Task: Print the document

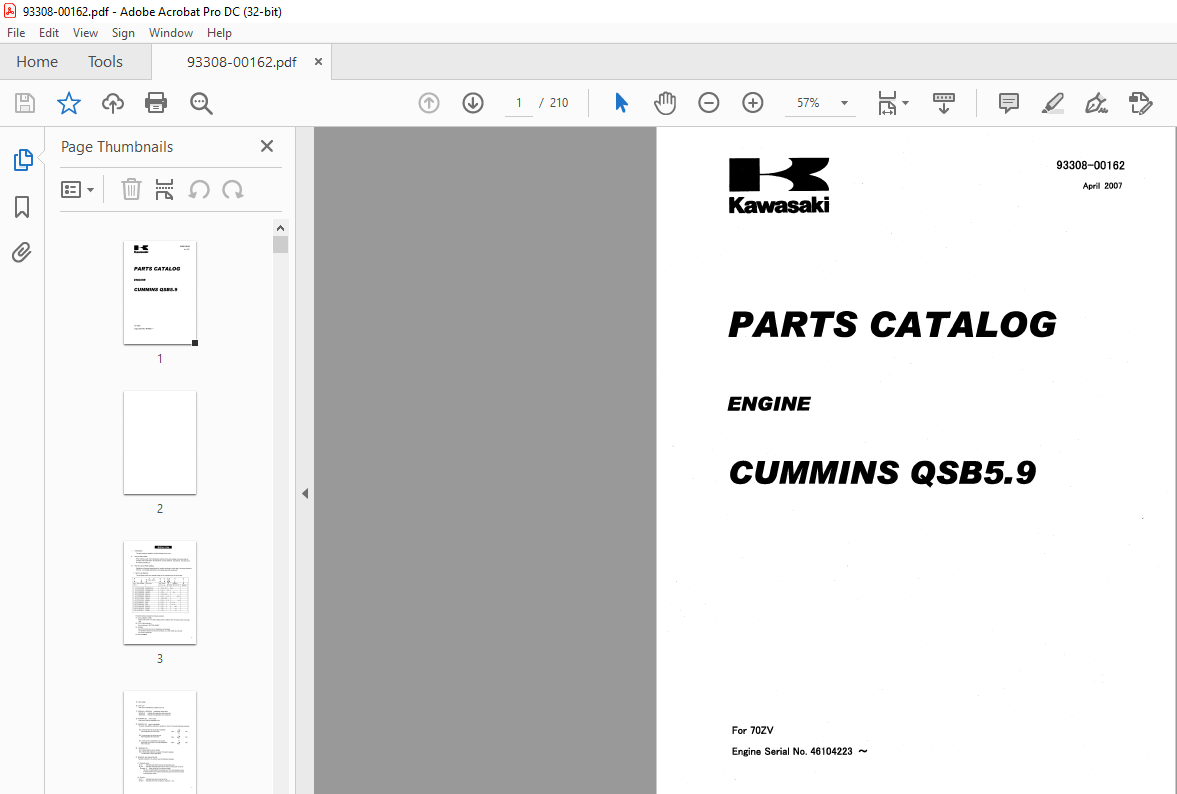Action: pos(156,103)
